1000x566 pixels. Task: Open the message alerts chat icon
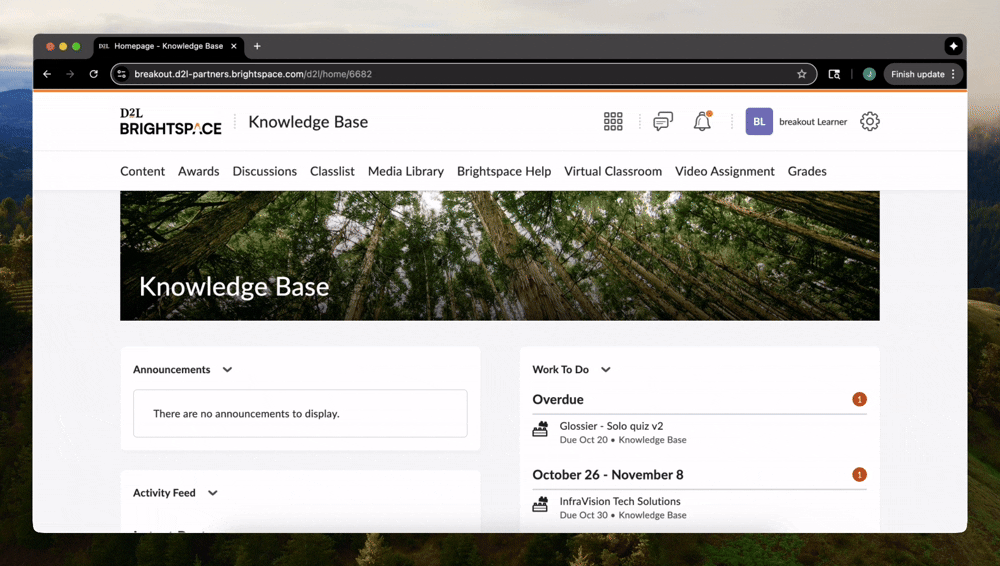pos(663,121)
